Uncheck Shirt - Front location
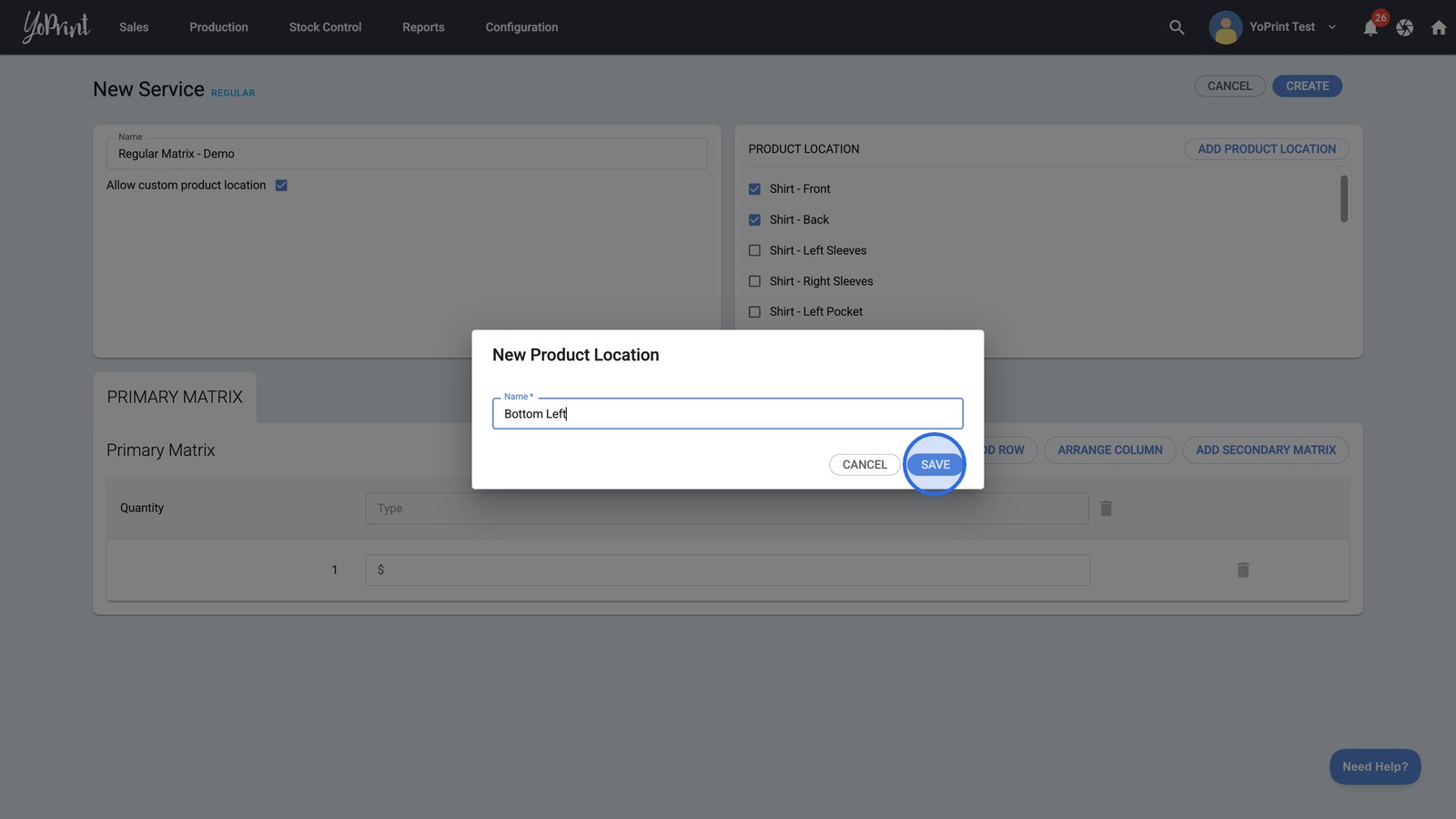This screenshot has width=1456, height=819. coord(754,189)
